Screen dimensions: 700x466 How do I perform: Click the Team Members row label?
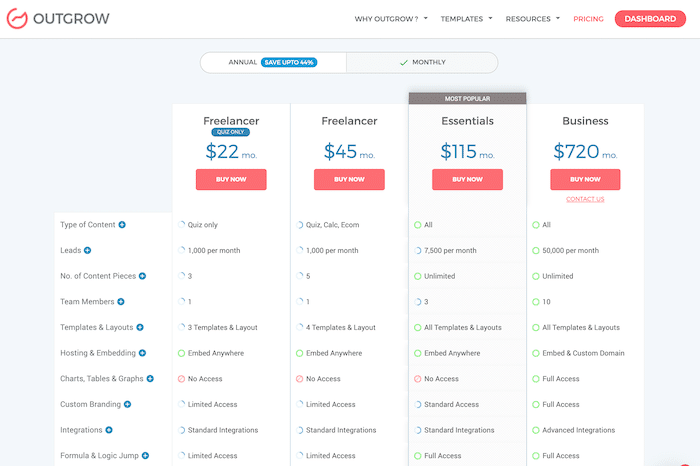click(x=87, y=302)
